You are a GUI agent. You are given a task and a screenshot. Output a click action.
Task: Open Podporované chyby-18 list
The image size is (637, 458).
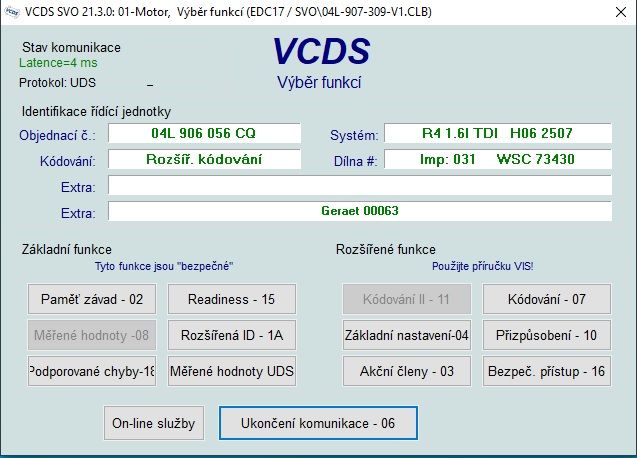click(92, 371)
